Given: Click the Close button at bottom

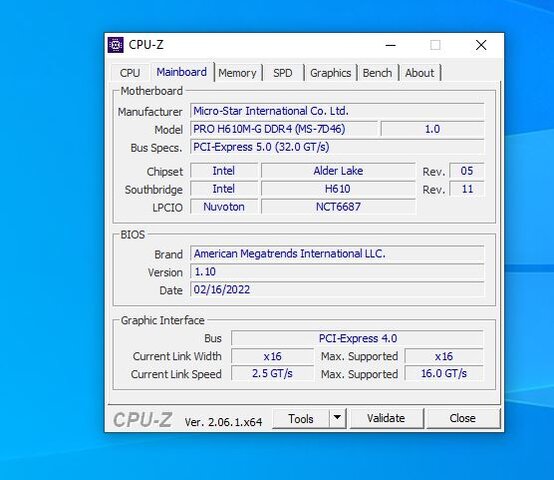Looking at the screenshot, I should 462,419.
